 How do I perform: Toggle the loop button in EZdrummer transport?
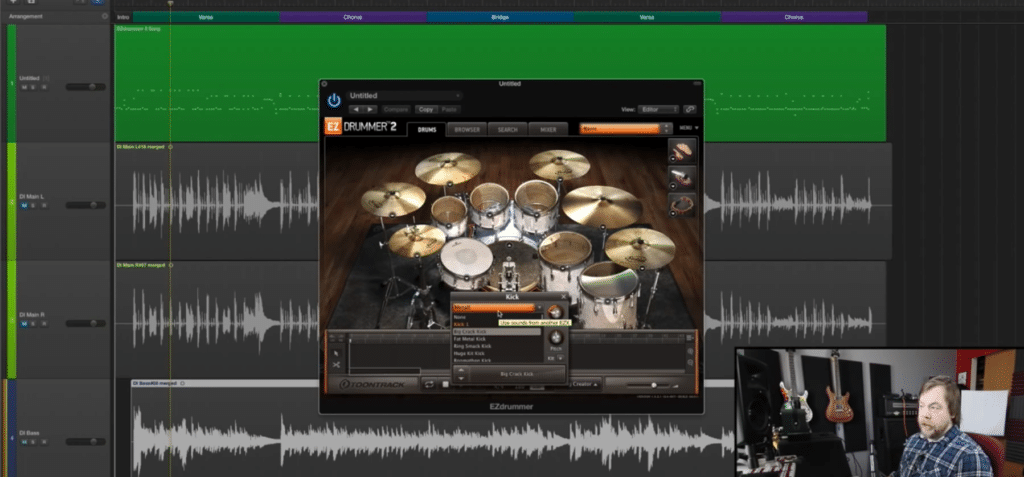(429, 384)
